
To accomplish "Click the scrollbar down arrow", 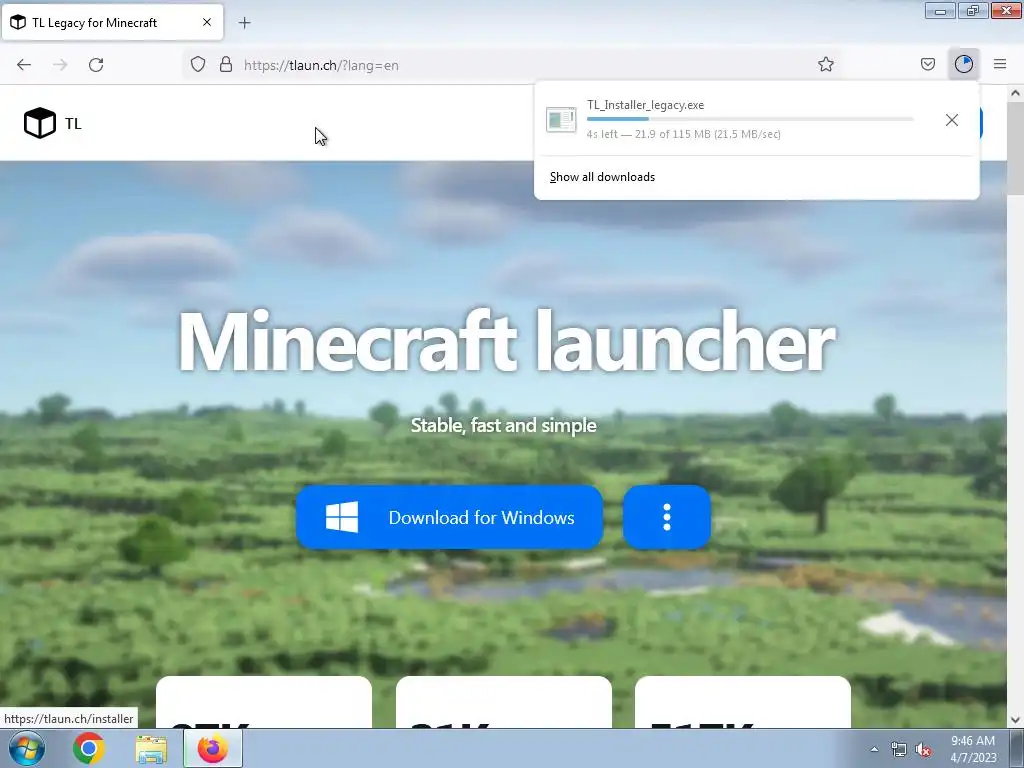I will [x=1015, y=720].
